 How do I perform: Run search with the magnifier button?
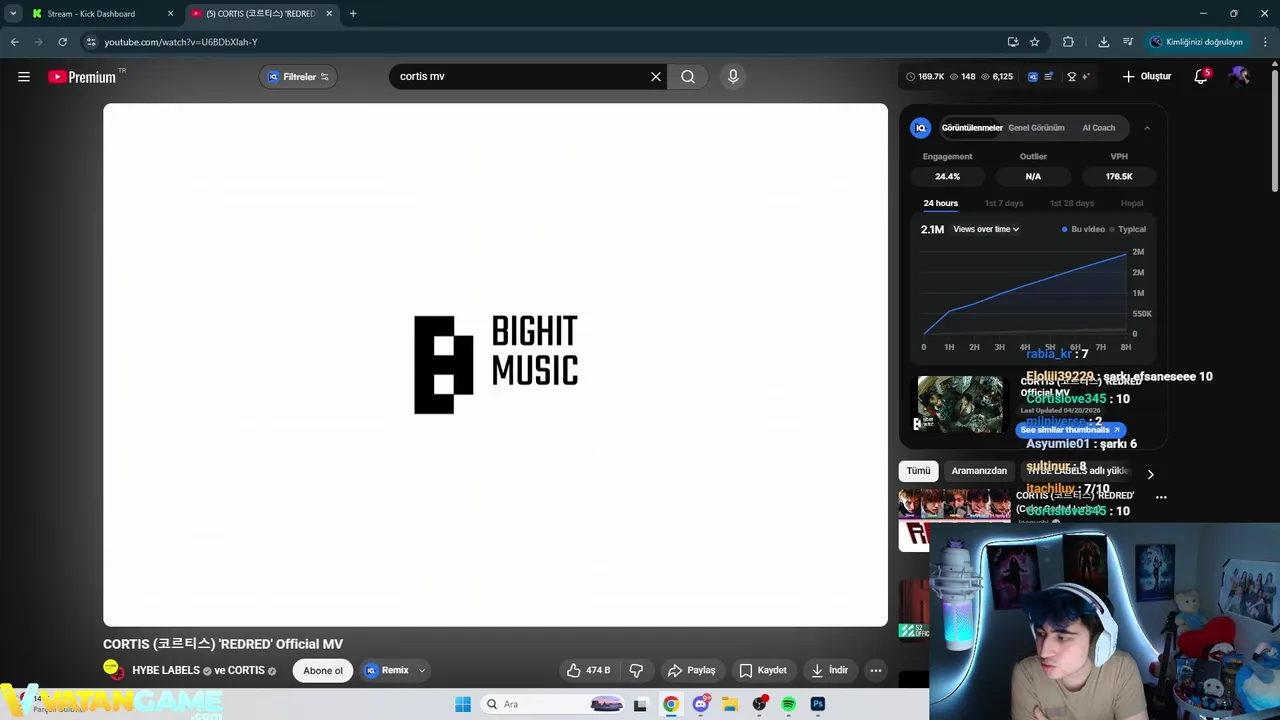coord(688,77)
